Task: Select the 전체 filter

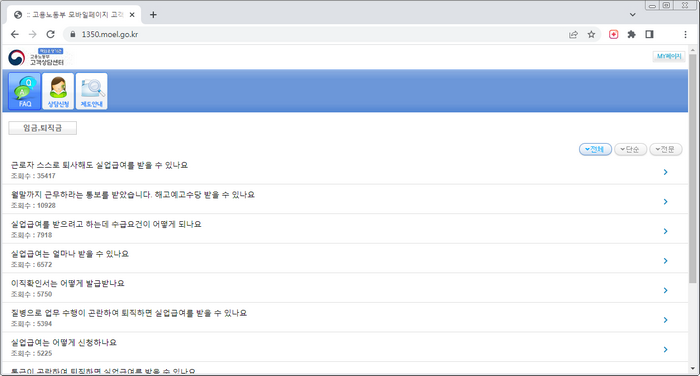Action: point(595,149)
